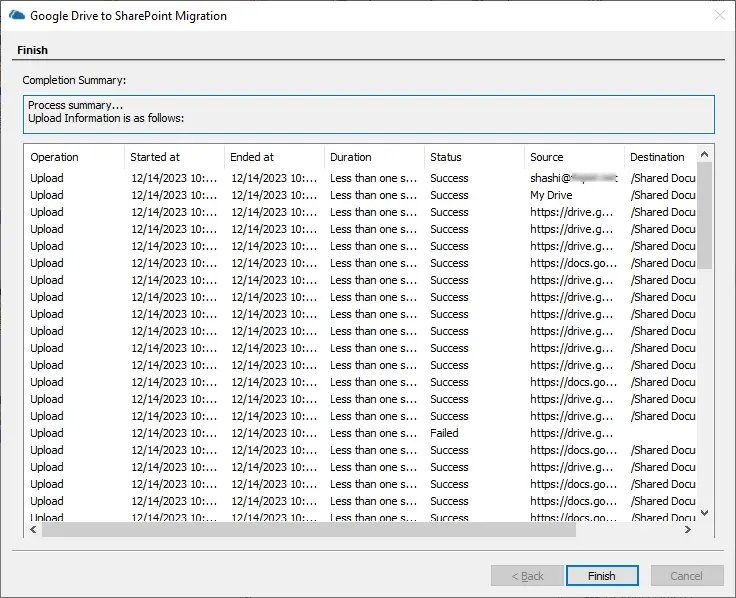Click the disabled Cancel button
This screenshot has width=736, height=598.
point(686,575)
